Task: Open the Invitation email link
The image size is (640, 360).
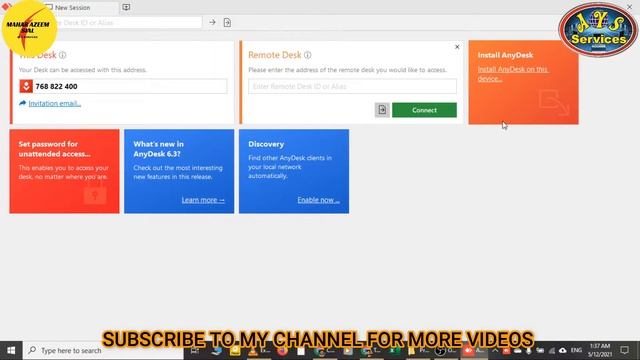Action: pos(55,103)
